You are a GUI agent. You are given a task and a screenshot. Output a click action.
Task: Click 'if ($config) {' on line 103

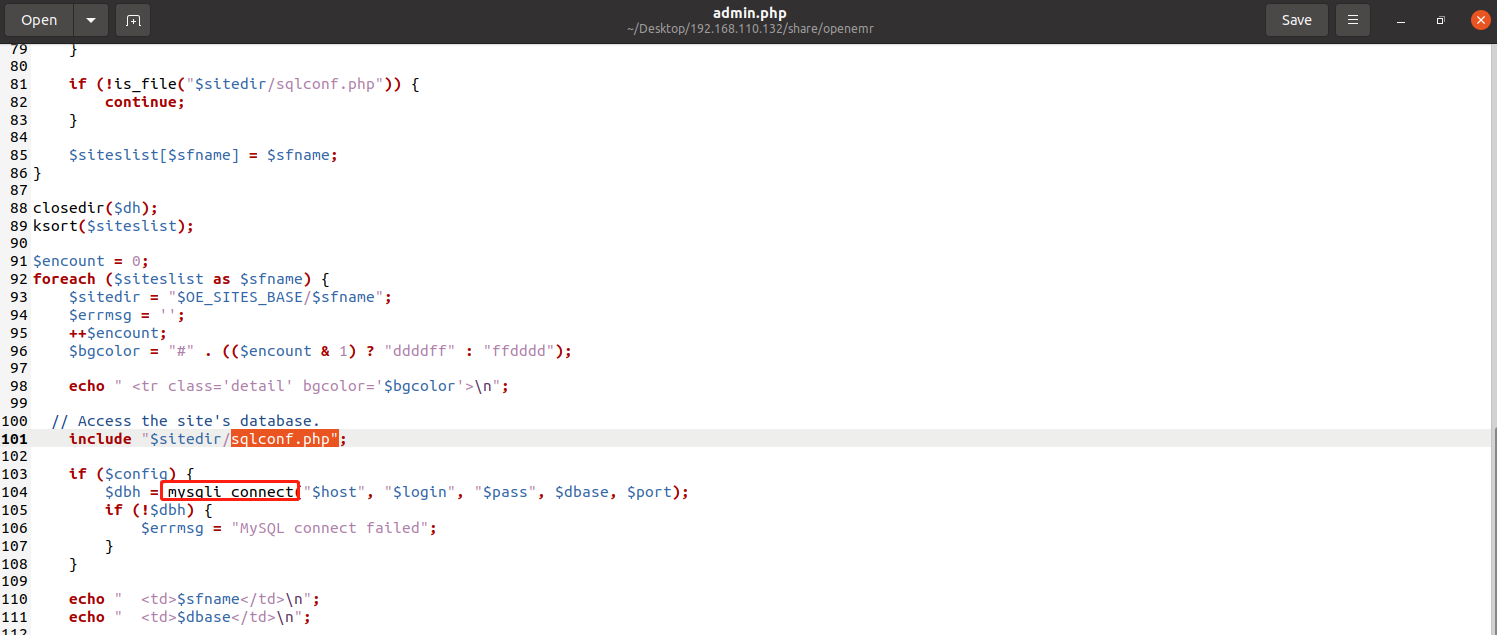[x=131, y=474]
